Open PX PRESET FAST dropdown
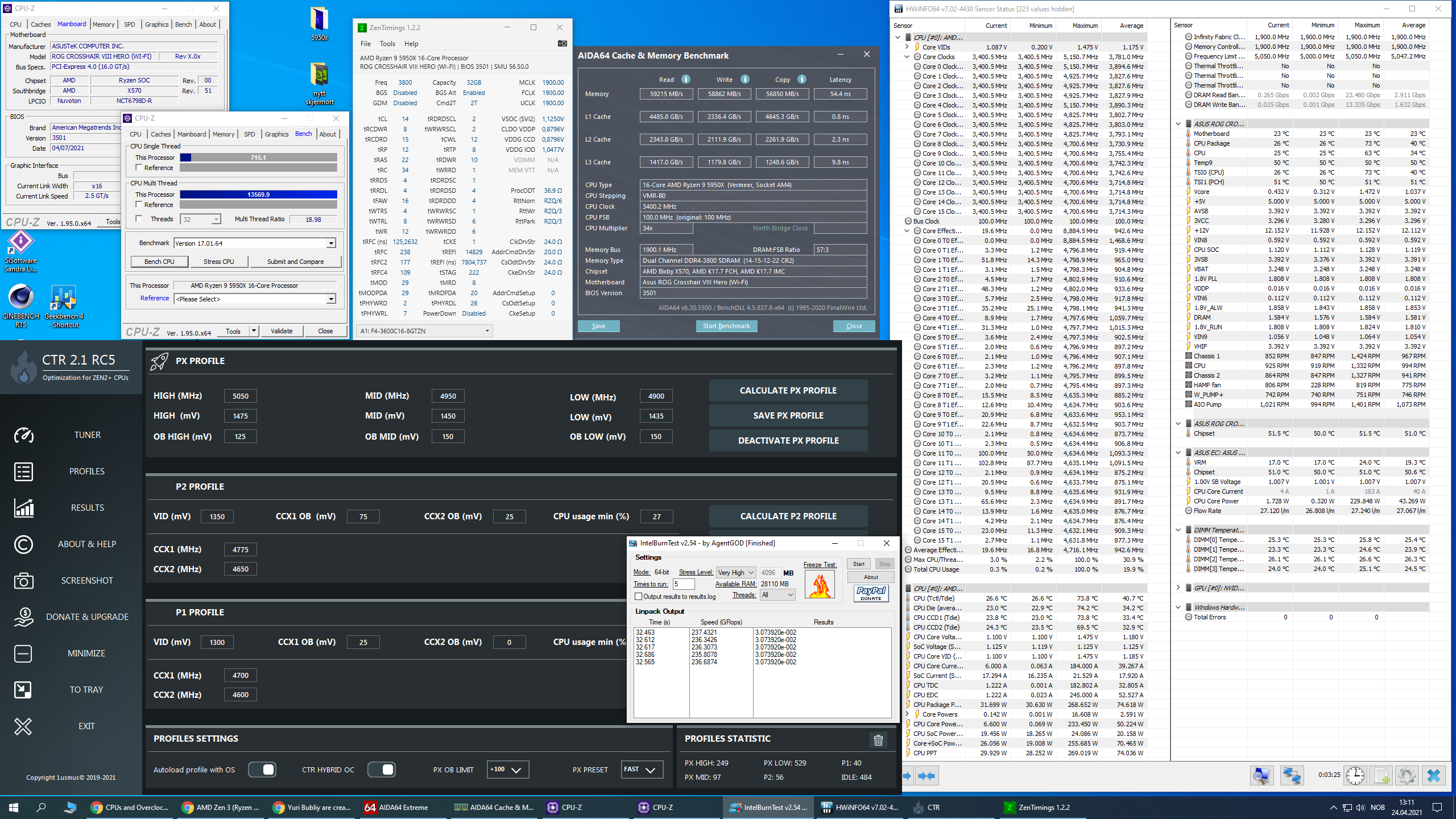 (642, 770)
